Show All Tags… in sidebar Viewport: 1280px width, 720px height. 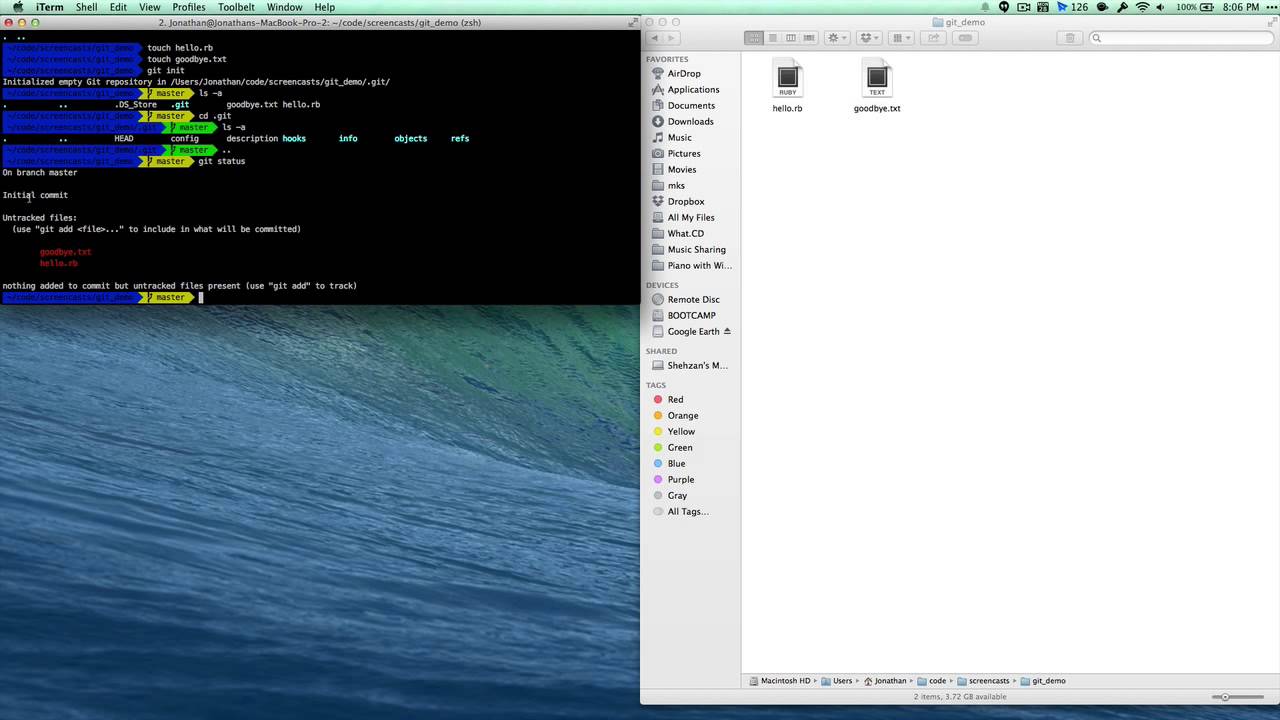point(688,511)
